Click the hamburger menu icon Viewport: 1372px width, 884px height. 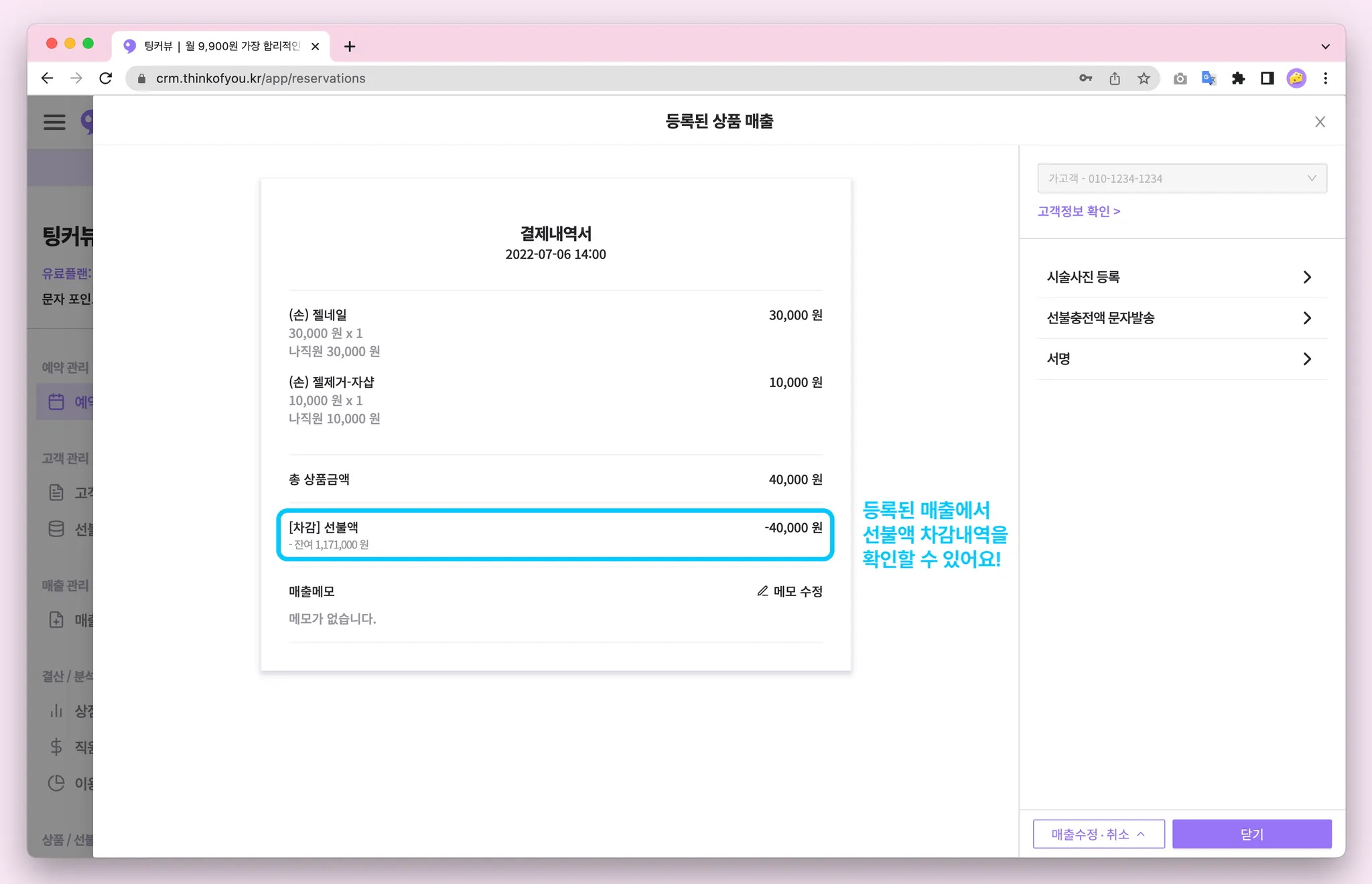click(54, 122)
